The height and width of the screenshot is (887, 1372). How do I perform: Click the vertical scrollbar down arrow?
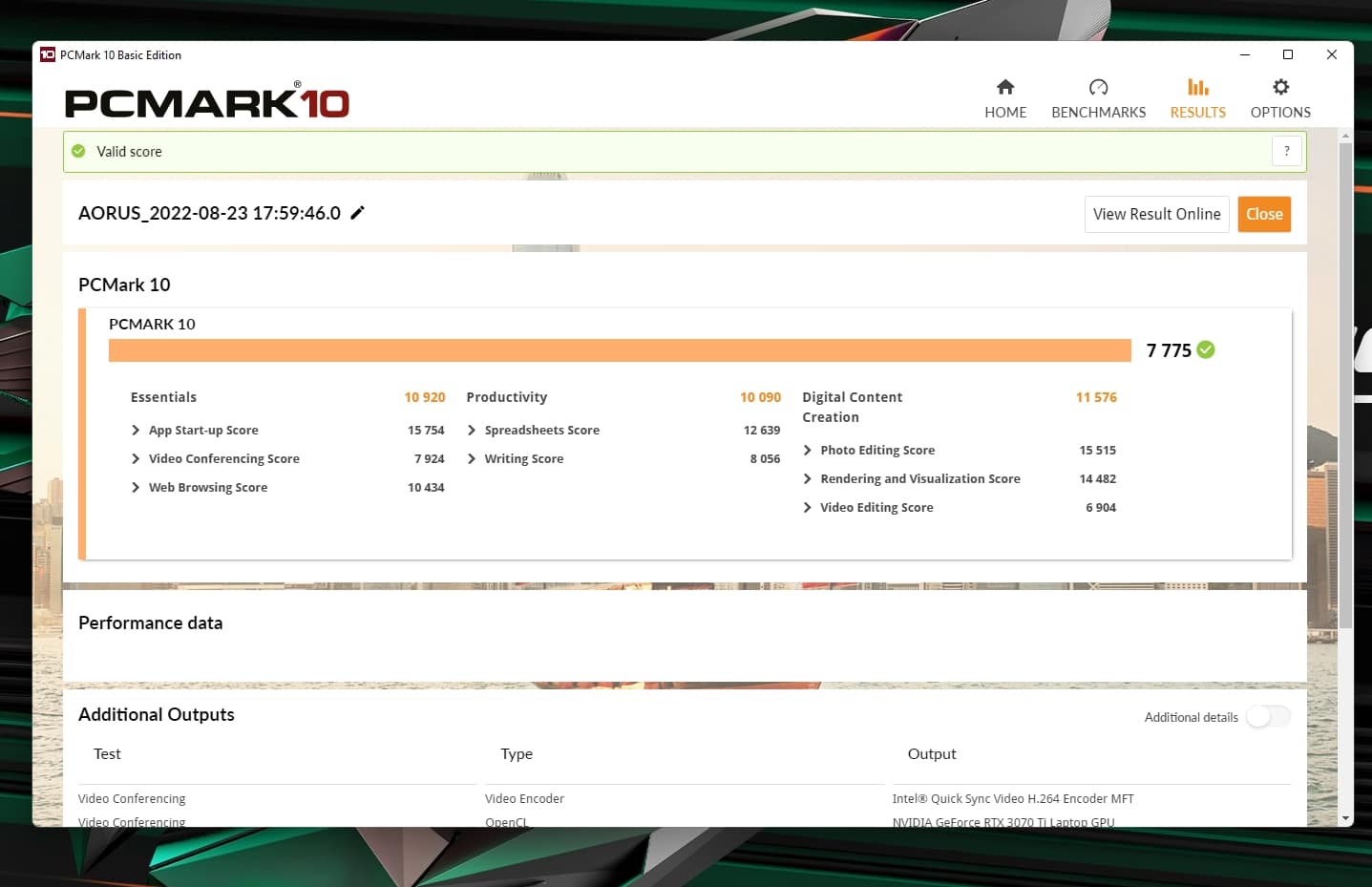click(1345, 818)
